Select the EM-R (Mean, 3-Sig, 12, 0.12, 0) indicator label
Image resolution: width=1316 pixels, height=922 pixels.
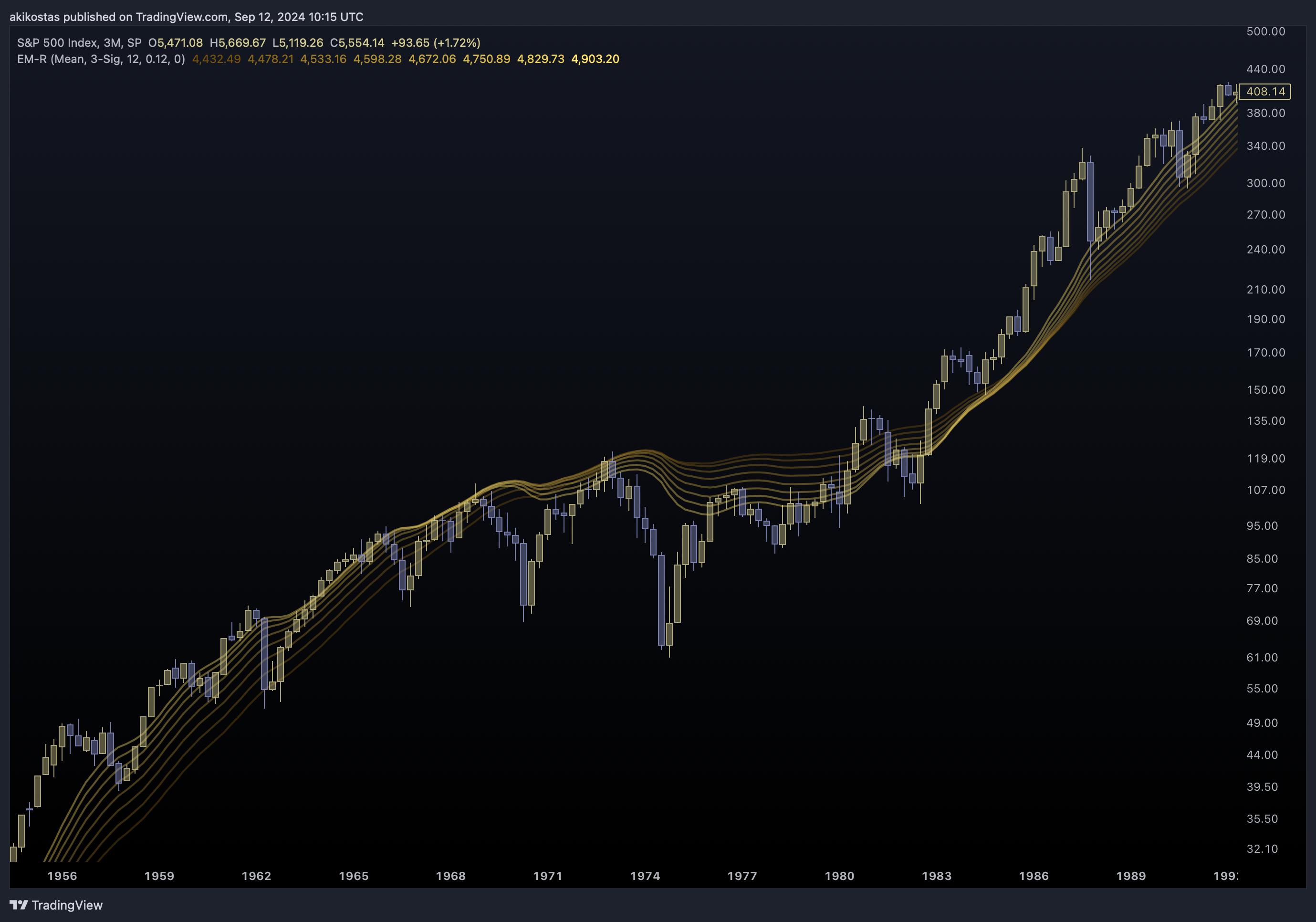101,59
